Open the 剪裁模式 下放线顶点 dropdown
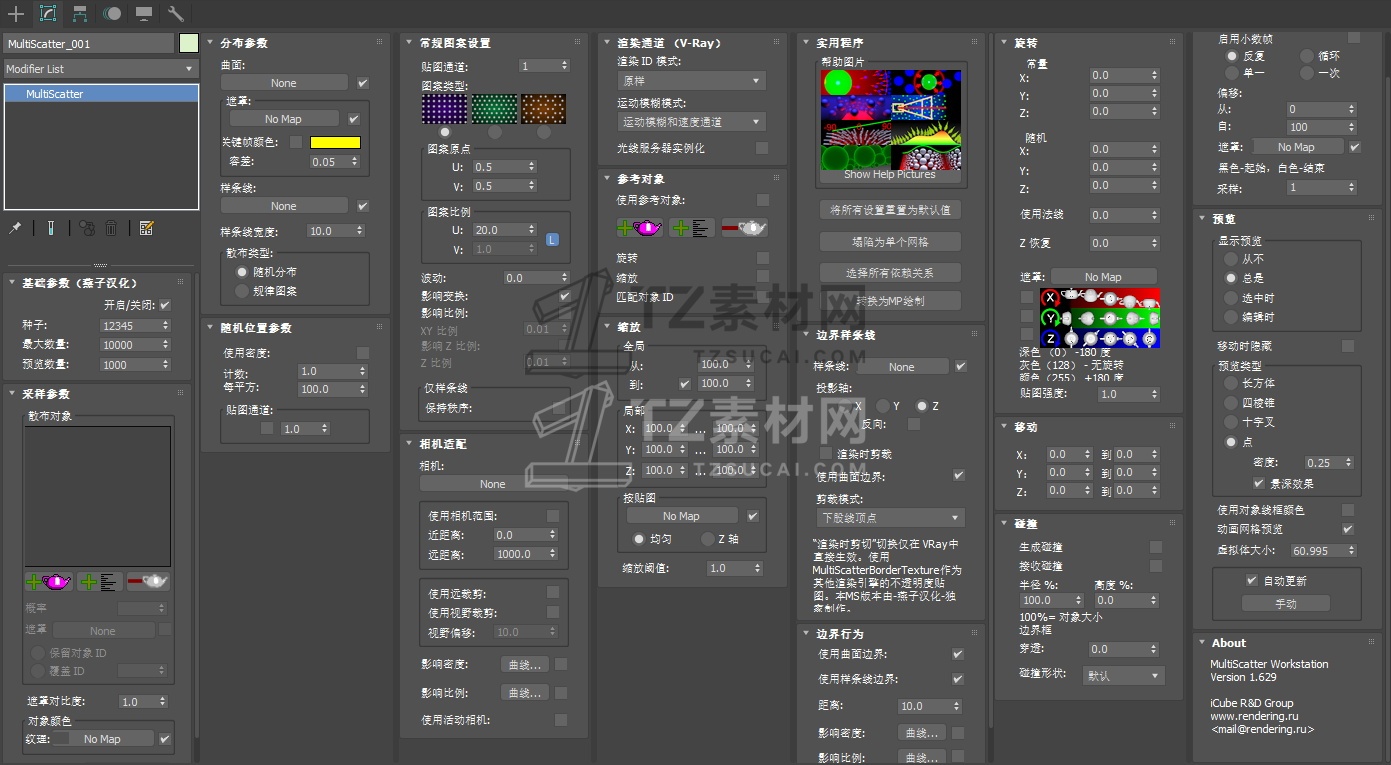This screenshot has width=1391, height=765. [x=890, y=518]
